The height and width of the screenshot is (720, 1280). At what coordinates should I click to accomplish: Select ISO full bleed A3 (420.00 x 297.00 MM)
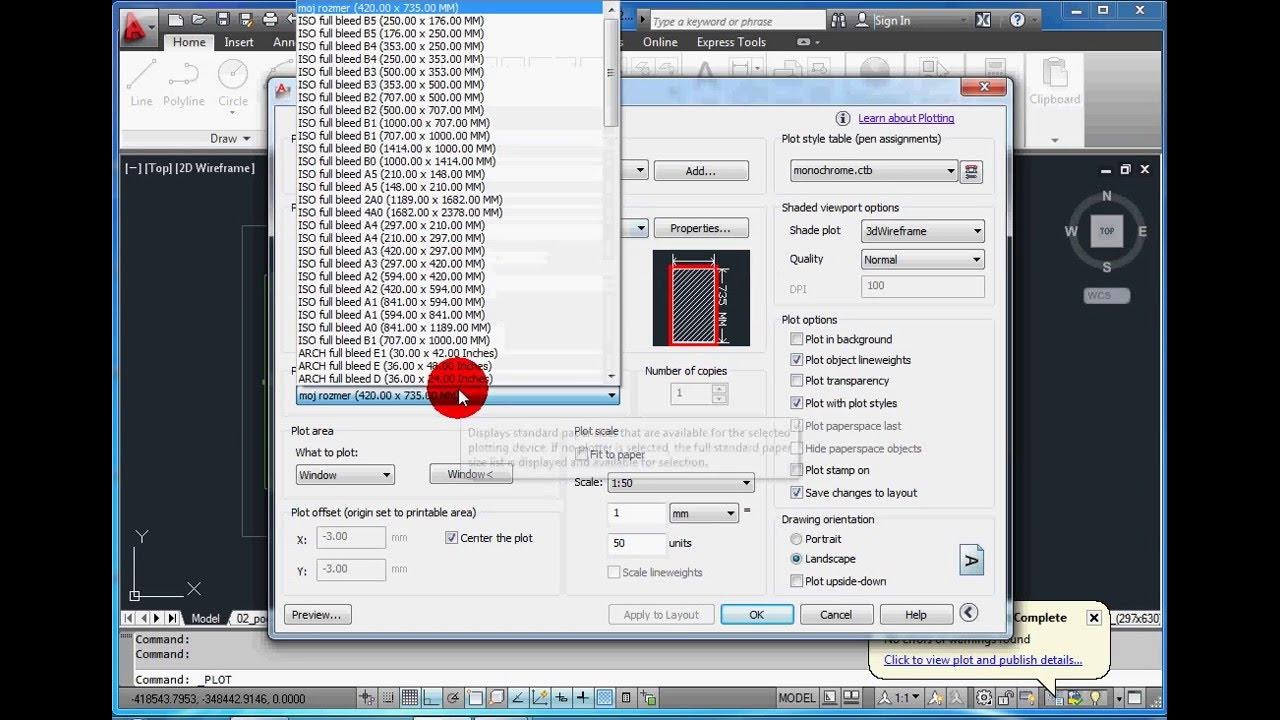coord(391,251)
